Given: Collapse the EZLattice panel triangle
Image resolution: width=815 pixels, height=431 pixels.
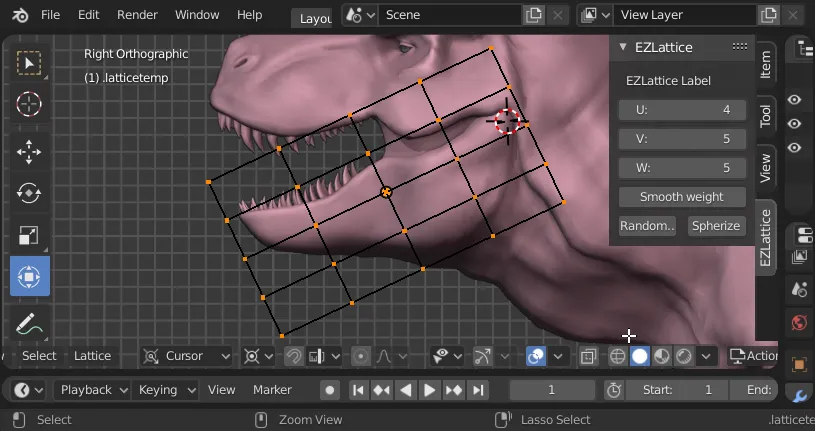Looking at the screenshot, I should click(x=623, y=47).
